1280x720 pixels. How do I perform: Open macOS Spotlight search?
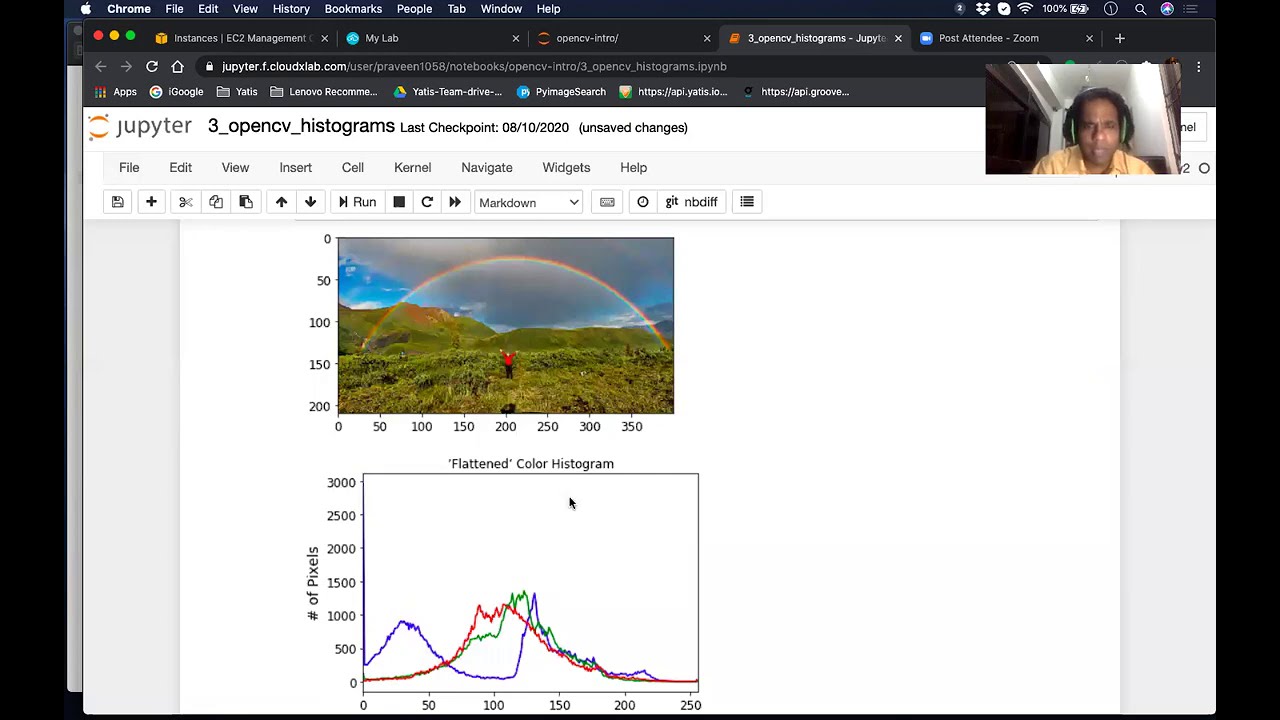point(1140,9)
